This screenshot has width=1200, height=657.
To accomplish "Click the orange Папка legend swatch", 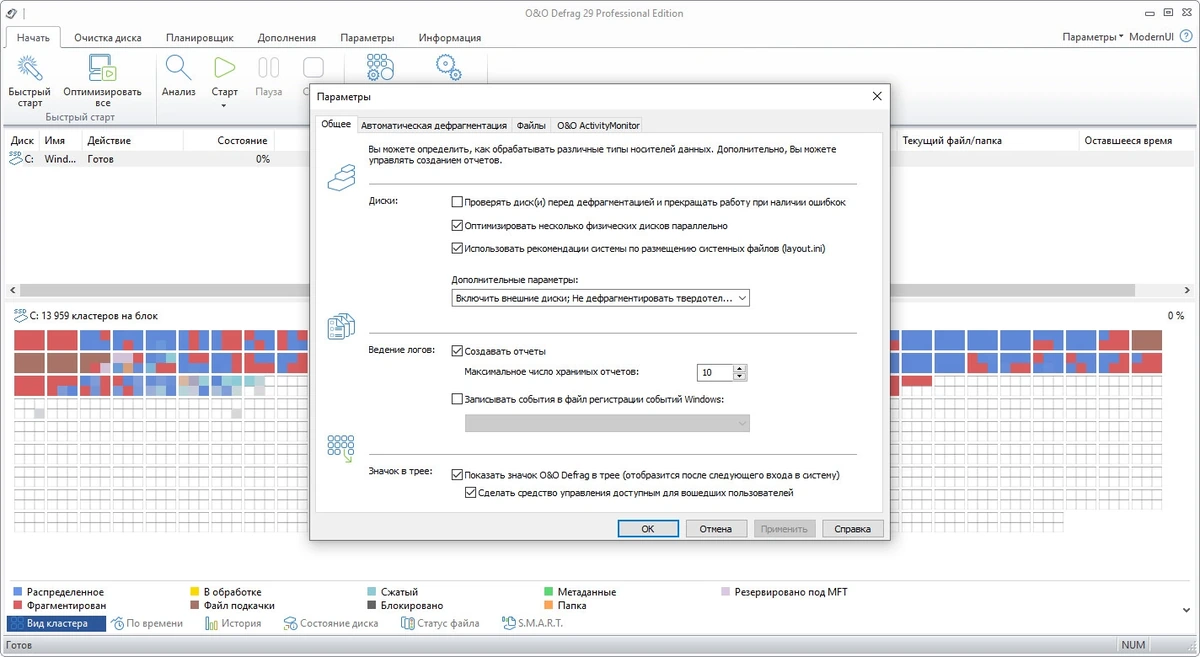I will (x=549, y=605).
